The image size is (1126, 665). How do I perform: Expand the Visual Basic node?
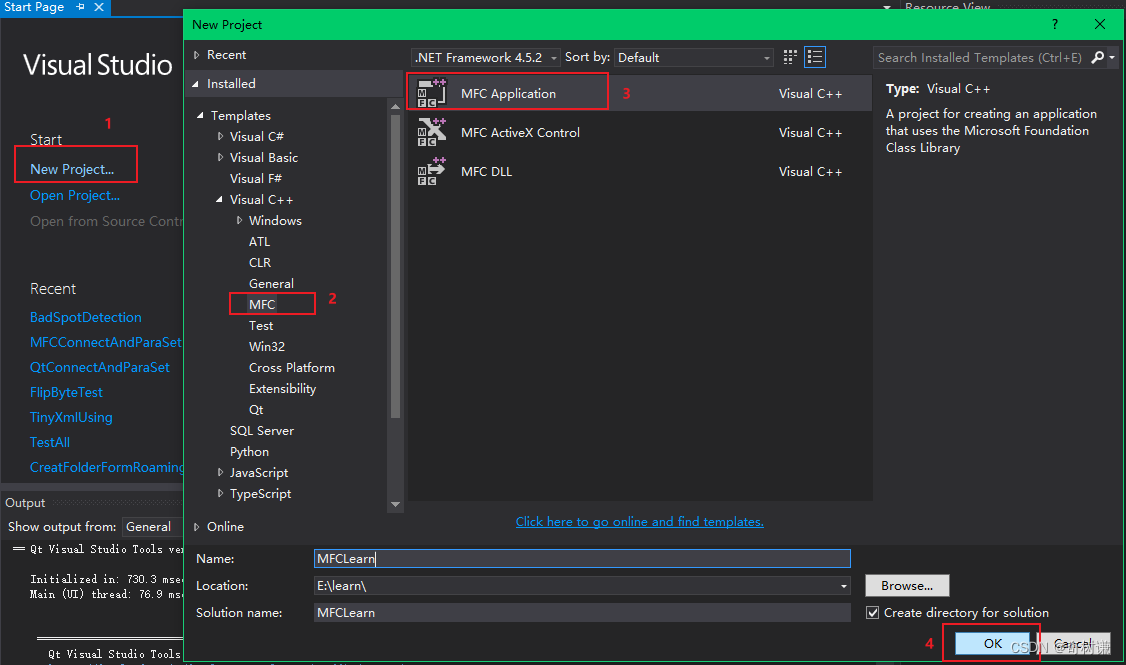220,157
